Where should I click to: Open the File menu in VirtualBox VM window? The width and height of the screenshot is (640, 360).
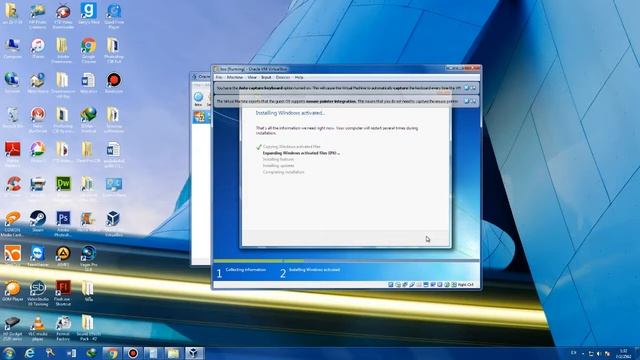tap(219, 77)
